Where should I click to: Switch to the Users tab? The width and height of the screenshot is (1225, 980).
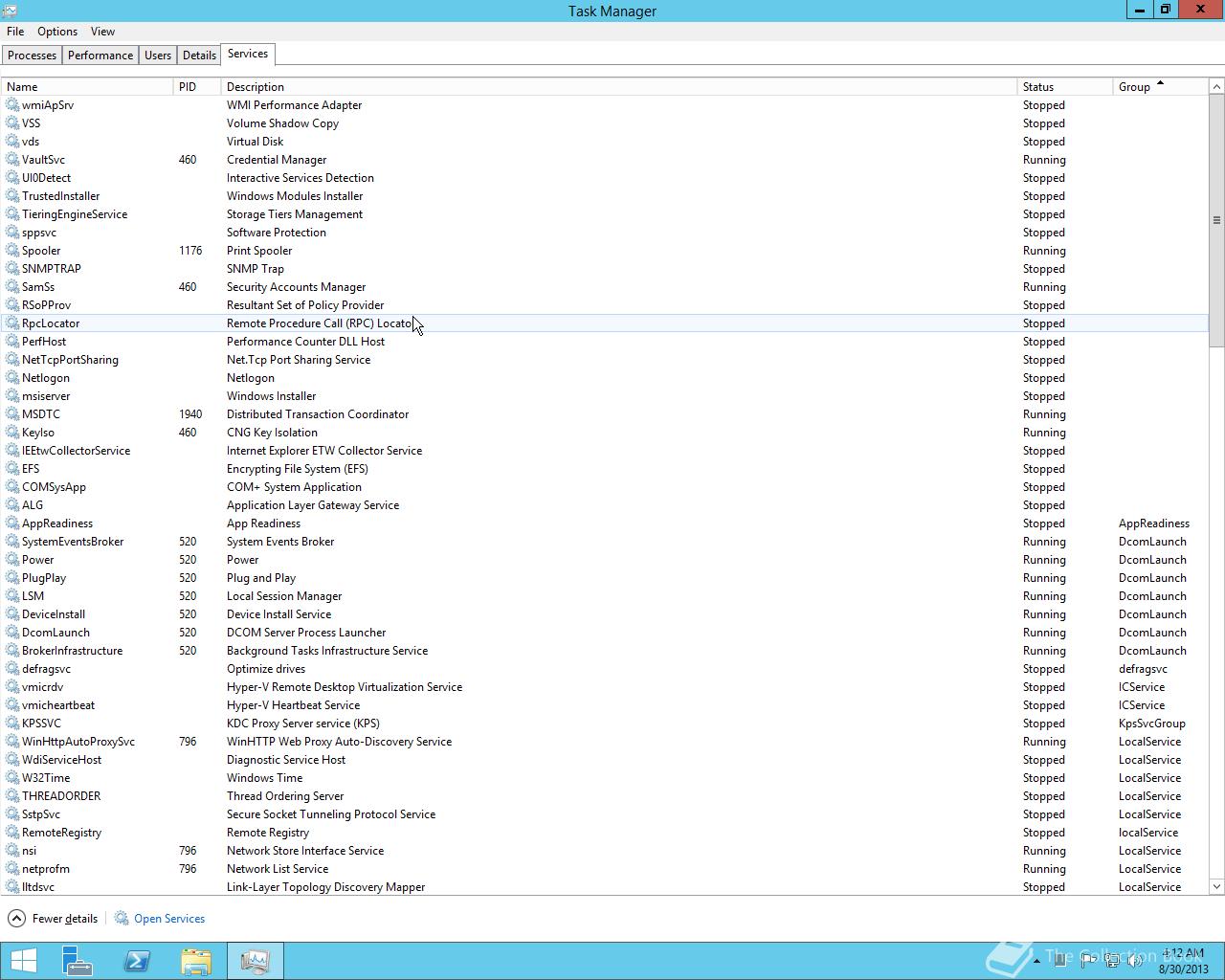(x=158, y=56)
